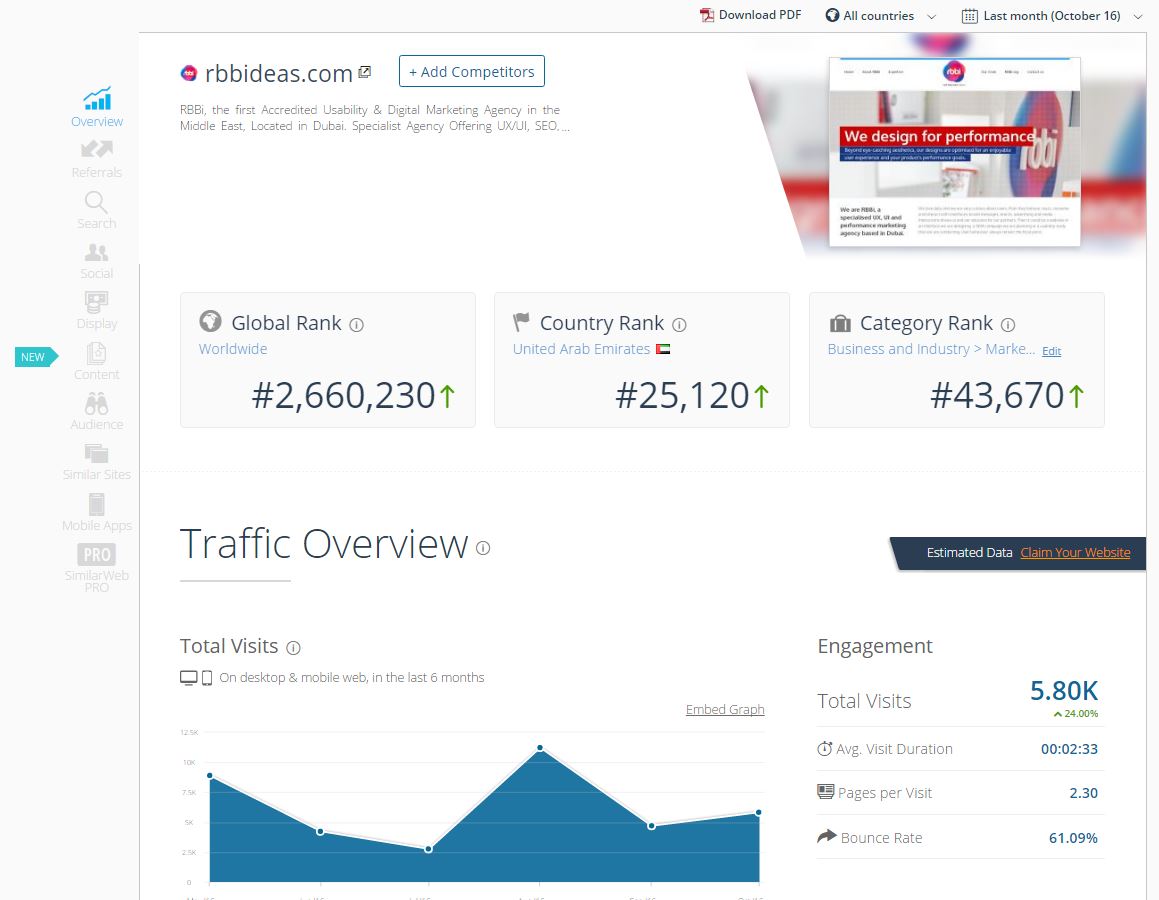Click the PDF file icon
This screenshot has width=1159, height=900.
click(x=707, y=16)
